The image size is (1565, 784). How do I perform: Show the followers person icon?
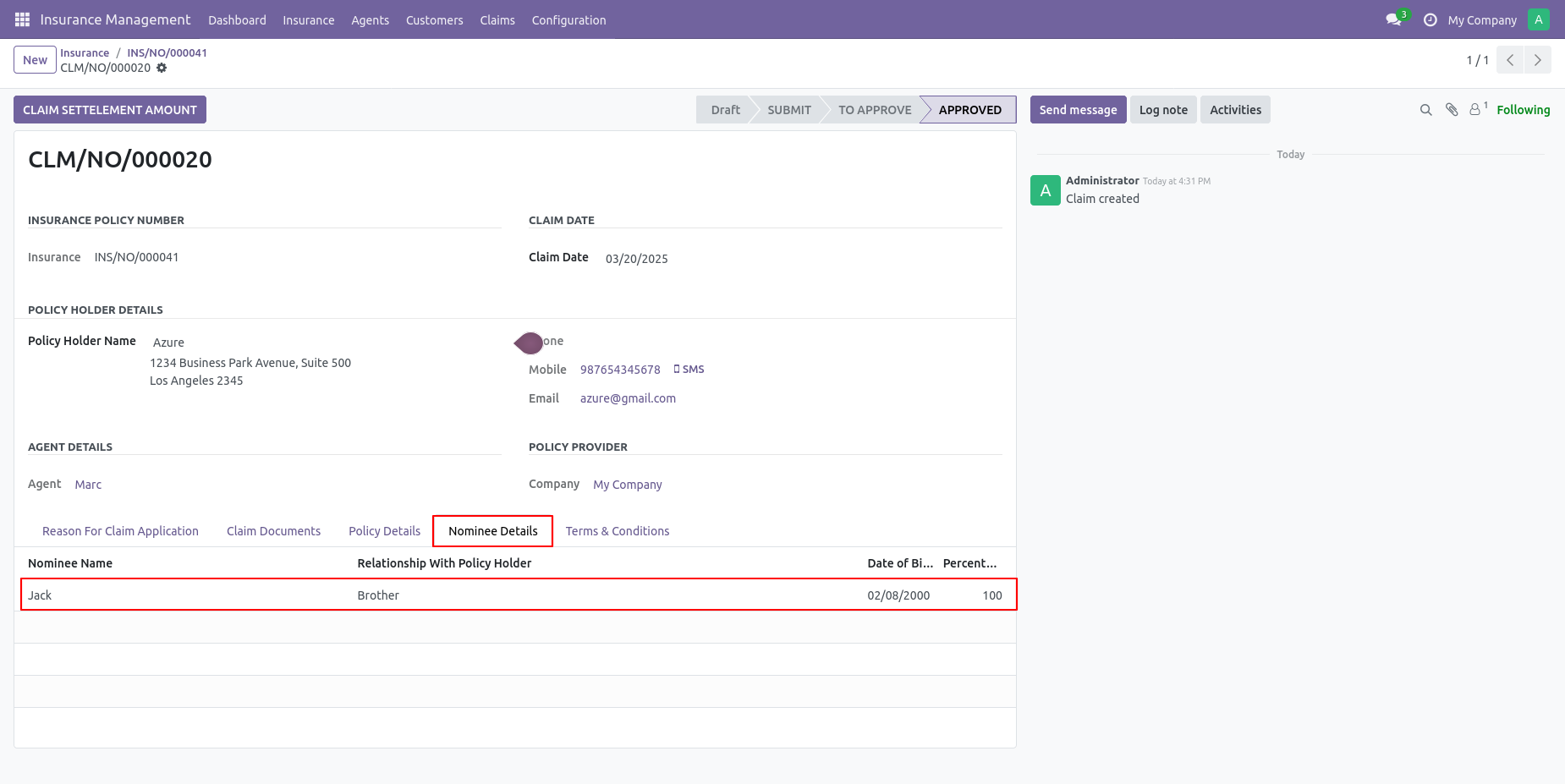pos(1476,109)
